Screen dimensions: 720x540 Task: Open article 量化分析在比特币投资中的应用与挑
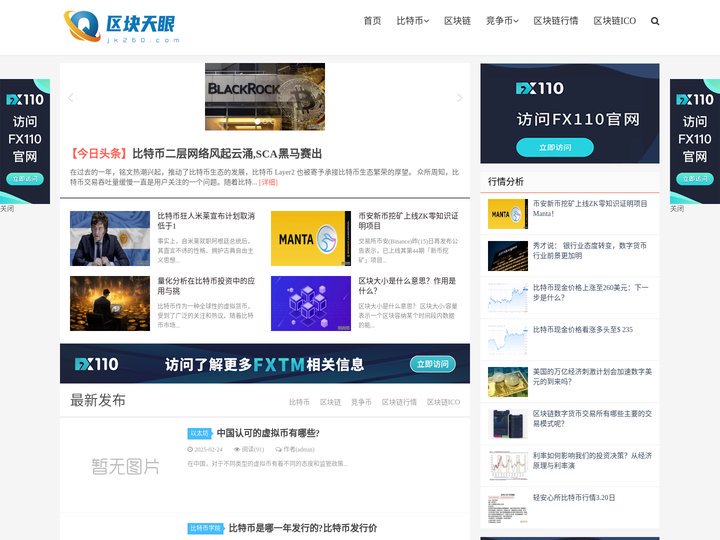pyautogui.click(x=206, y=286)
